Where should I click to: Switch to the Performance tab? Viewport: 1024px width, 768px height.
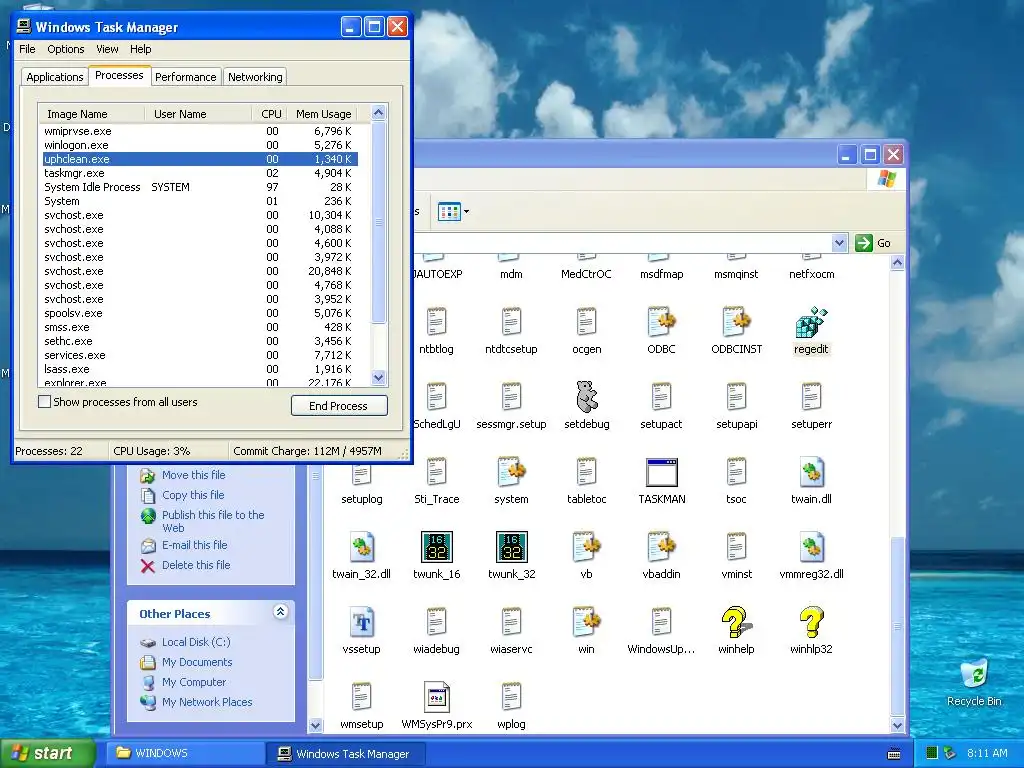pos(185,77)
